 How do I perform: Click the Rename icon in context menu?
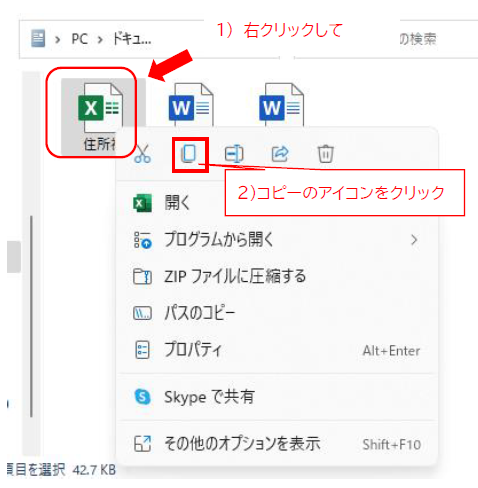click(234, 154)
